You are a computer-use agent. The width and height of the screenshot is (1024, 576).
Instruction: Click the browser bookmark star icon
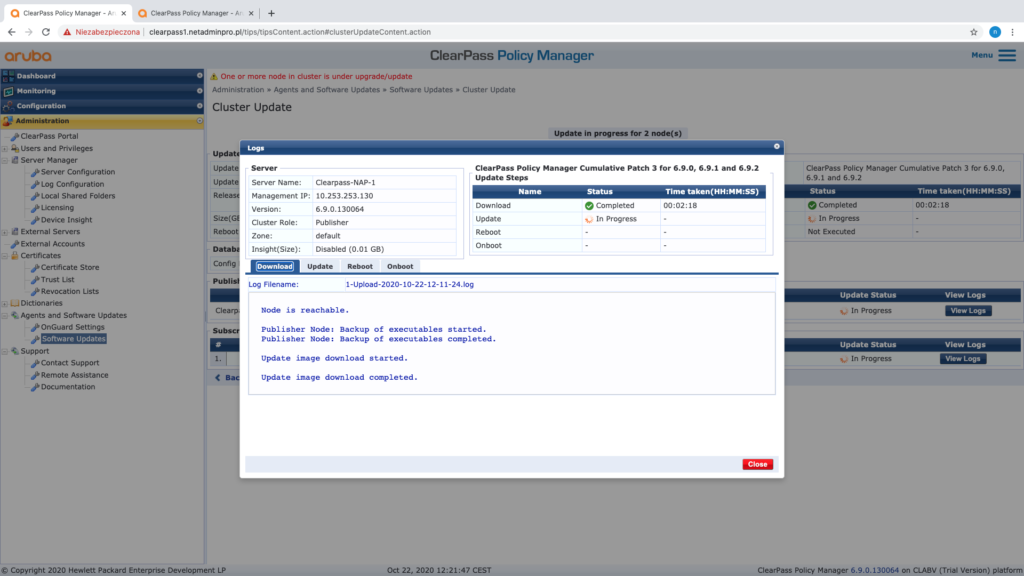tap(973, 31)
